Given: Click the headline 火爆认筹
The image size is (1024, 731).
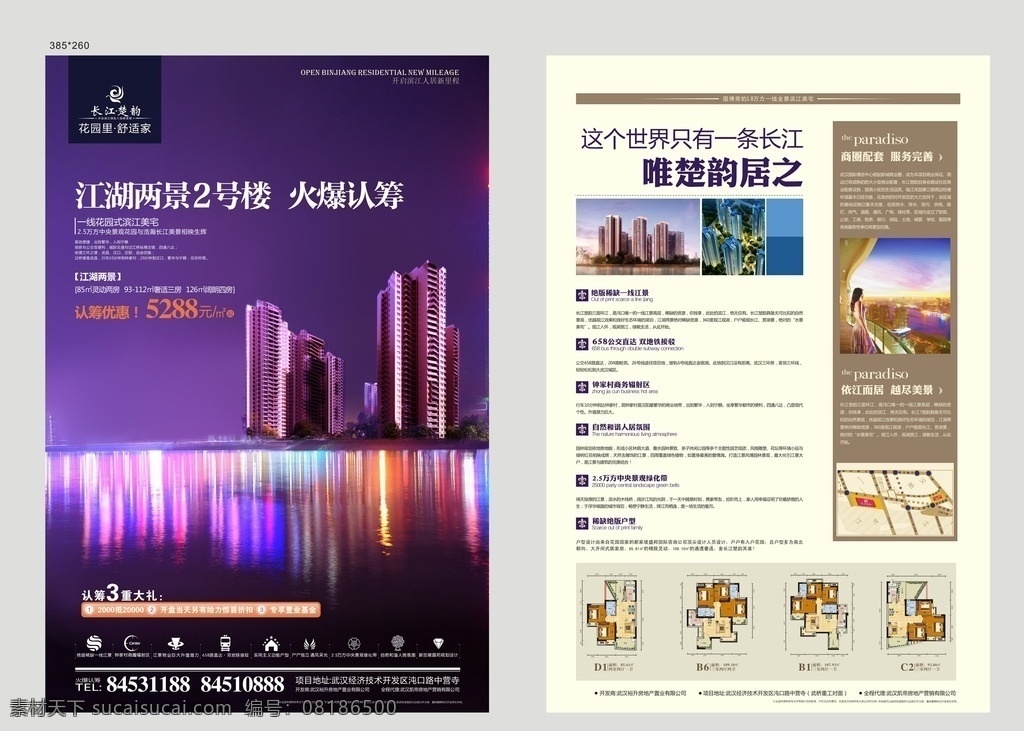Looking at the screenshot, I should 346,195.
